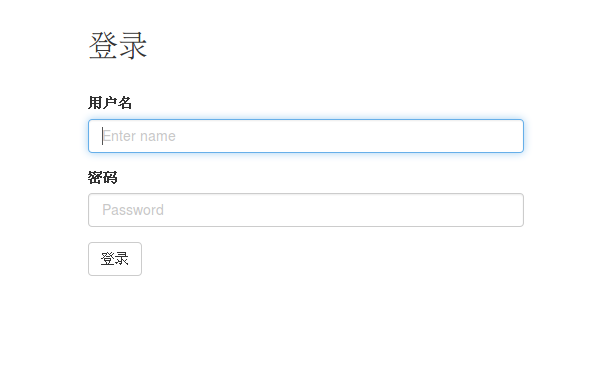Screen dimensions: 604x384
Task: Place cursor in the field under 密码
Action: pyautogui.click(x=306, y=210)
